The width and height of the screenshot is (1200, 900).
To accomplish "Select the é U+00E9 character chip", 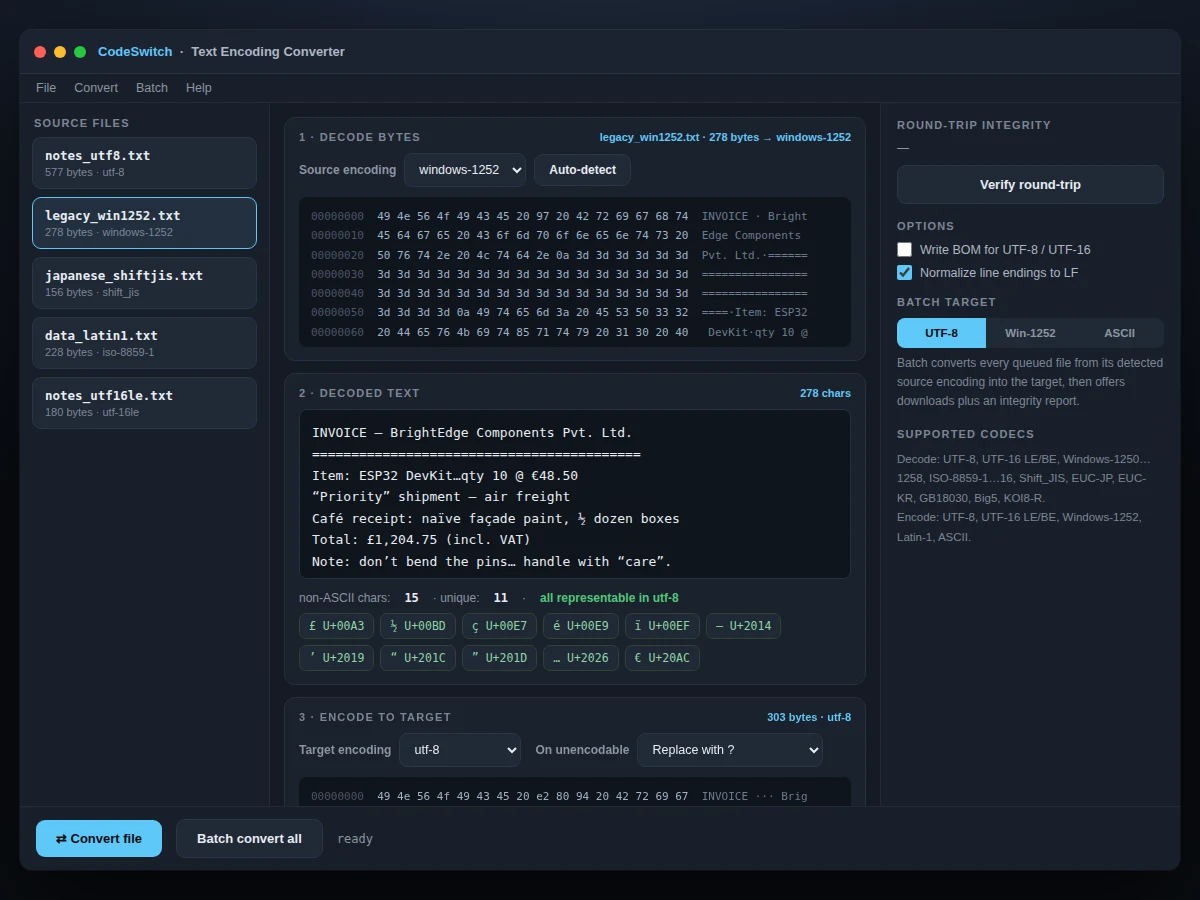I will point(581,626).
